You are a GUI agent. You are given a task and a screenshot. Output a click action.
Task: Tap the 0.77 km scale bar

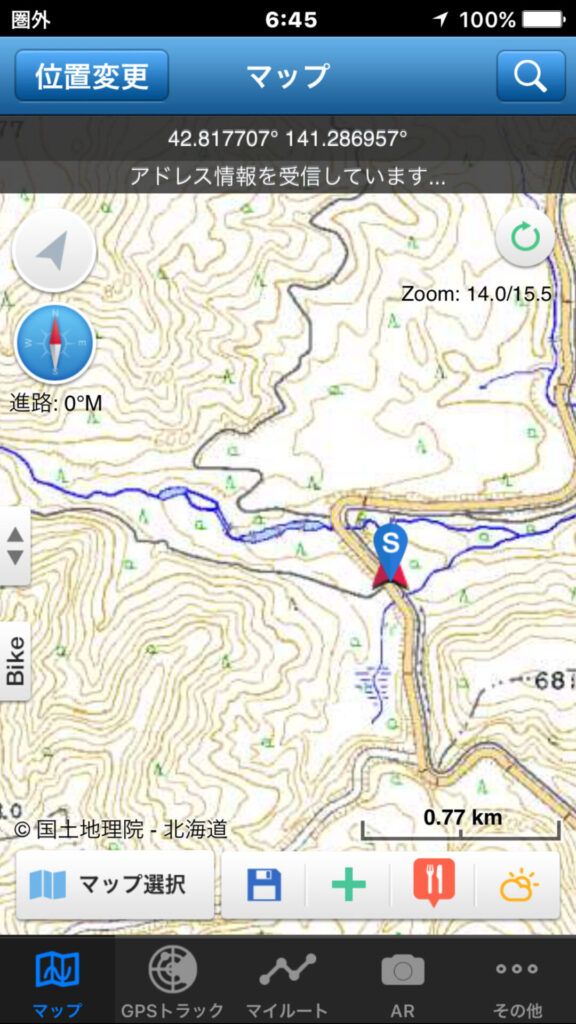point(460,826)
